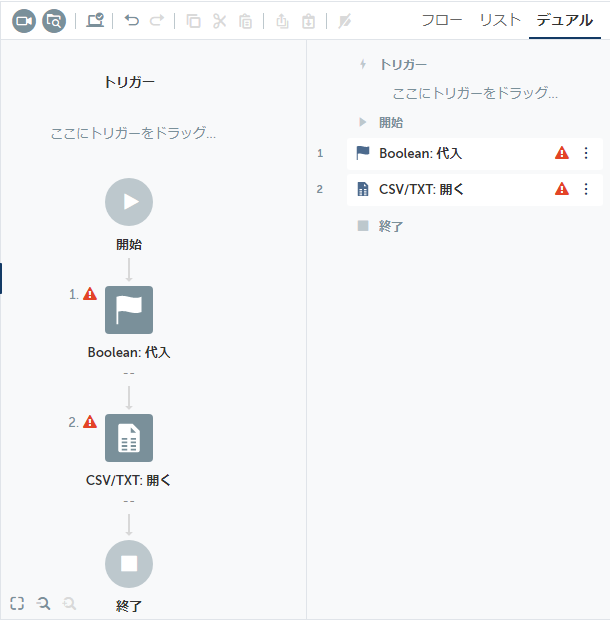The image size is (610, 620).
Task: Select the デュアル view tab
Action: 565,20
